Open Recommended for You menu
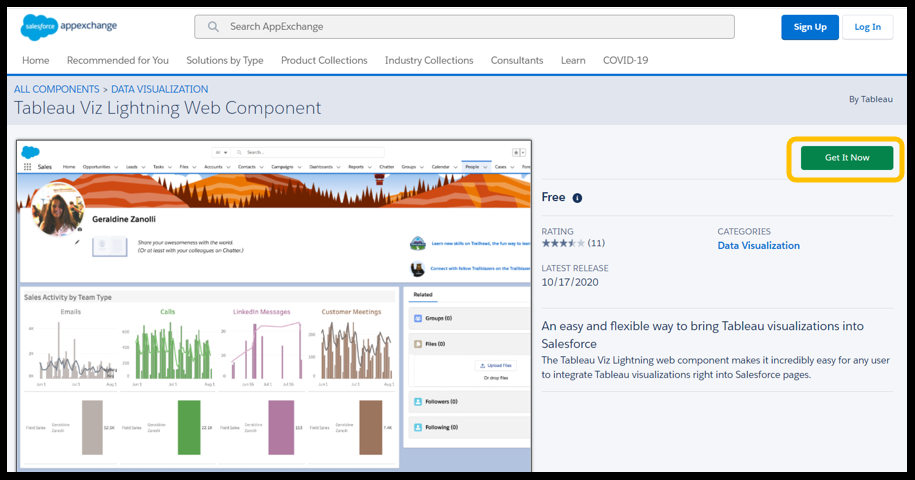 [118, 60]
